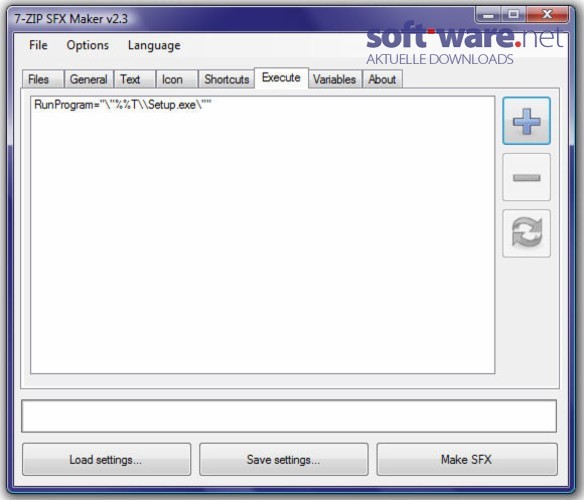Add a new RunProgram entry with the plus icon
The image size is (584, 500).
tap(526, 121)
